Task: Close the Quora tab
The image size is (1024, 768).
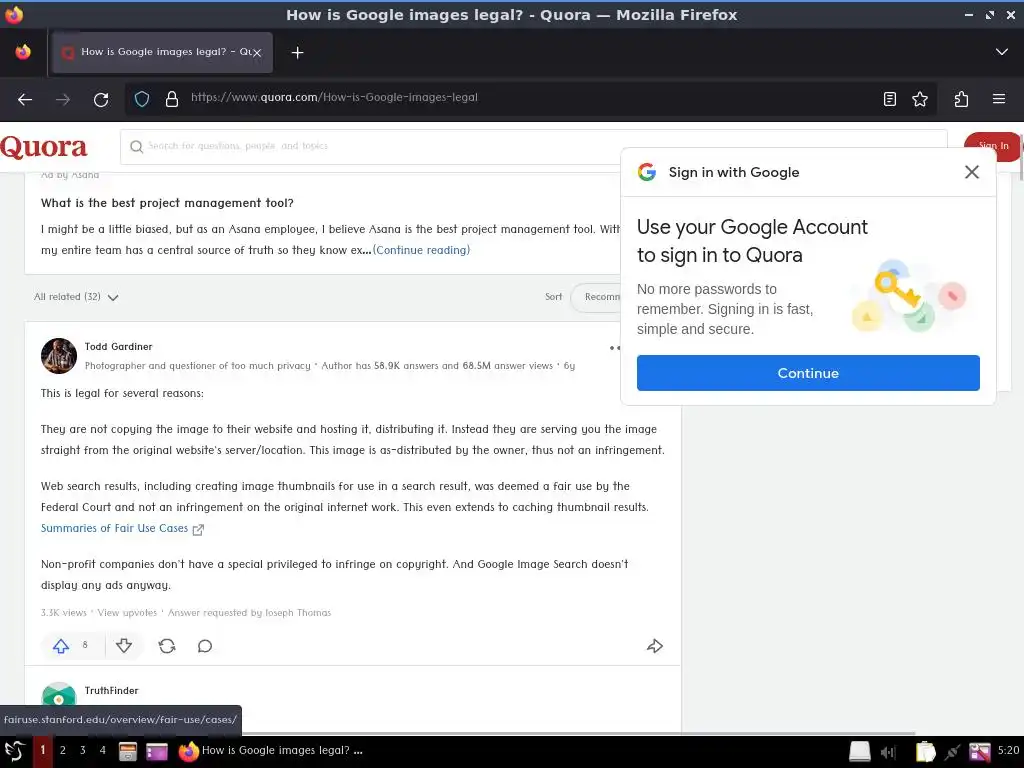Action: click(x=257, y=52)
